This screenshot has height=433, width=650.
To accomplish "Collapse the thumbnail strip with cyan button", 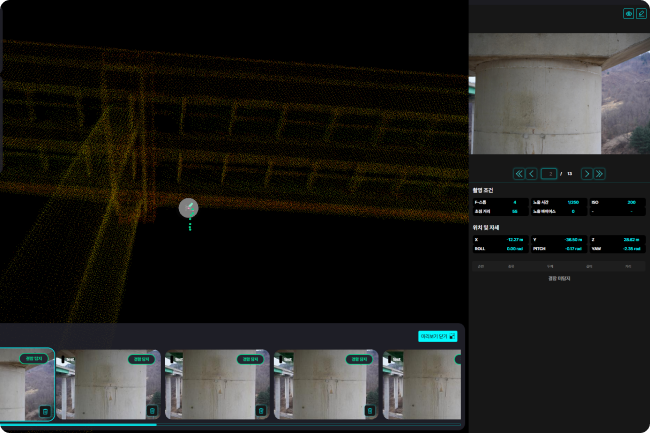I will pyautogui.click(x=437, y=336).
